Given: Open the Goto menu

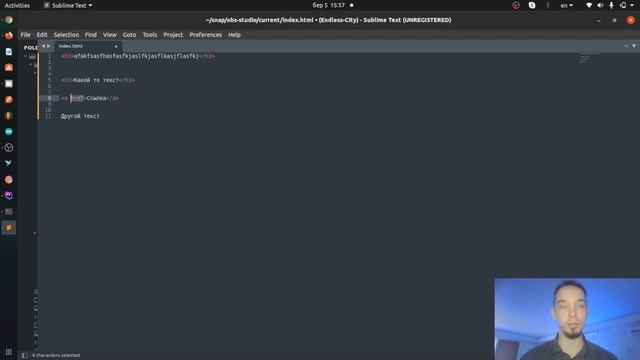Looking at the screenshot, I should click(x=129, y=35).
